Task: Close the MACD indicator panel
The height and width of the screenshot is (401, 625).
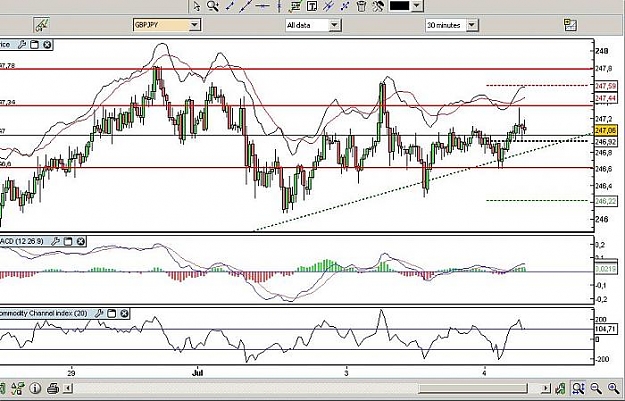Action: point(81,241)
